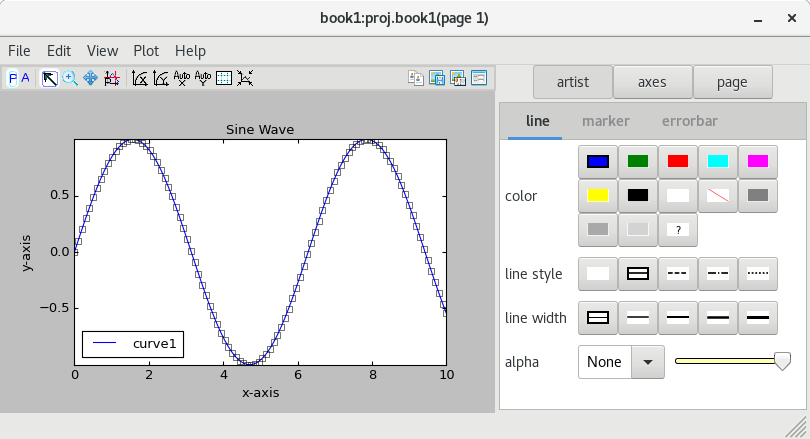This screenshot has width=810, height=439.
Task: Select the first boxed line width option
Action: point(598,318)
